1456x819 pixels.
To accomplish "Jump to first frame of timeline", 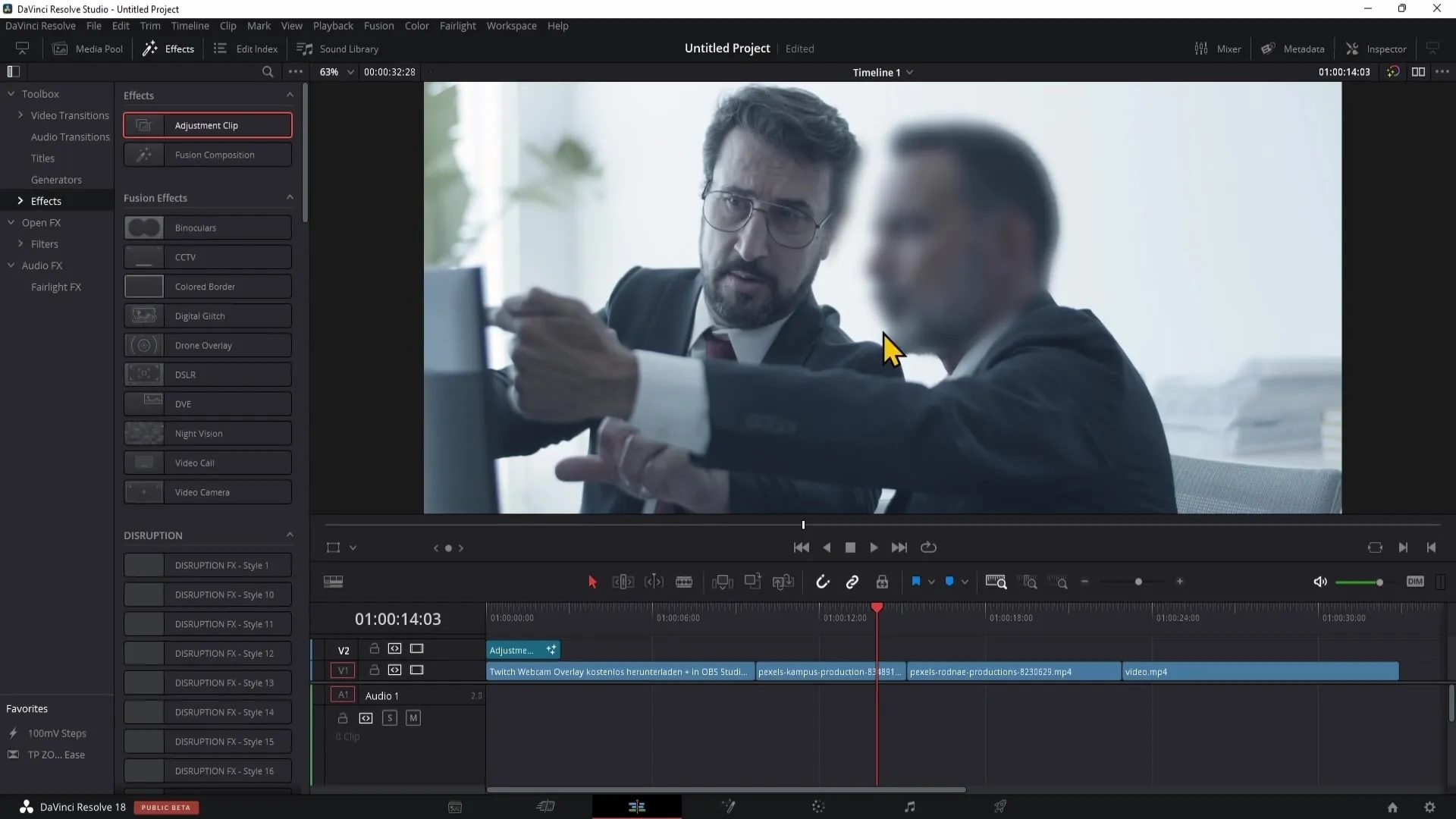I will pyautogui.click(x=801, y=548).
